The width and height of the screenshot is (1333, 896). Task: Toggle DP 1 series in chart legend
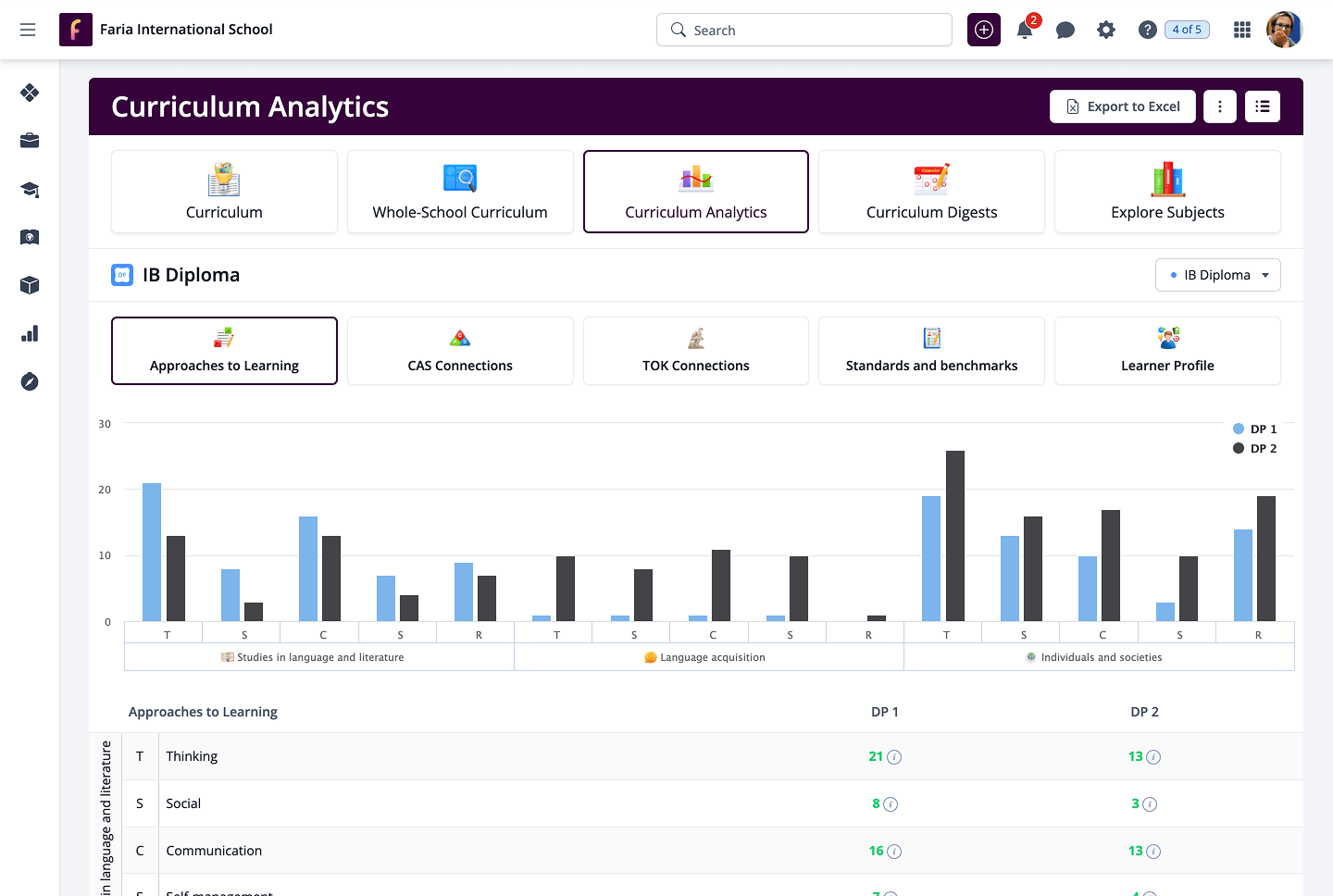tap(1255, 429)
